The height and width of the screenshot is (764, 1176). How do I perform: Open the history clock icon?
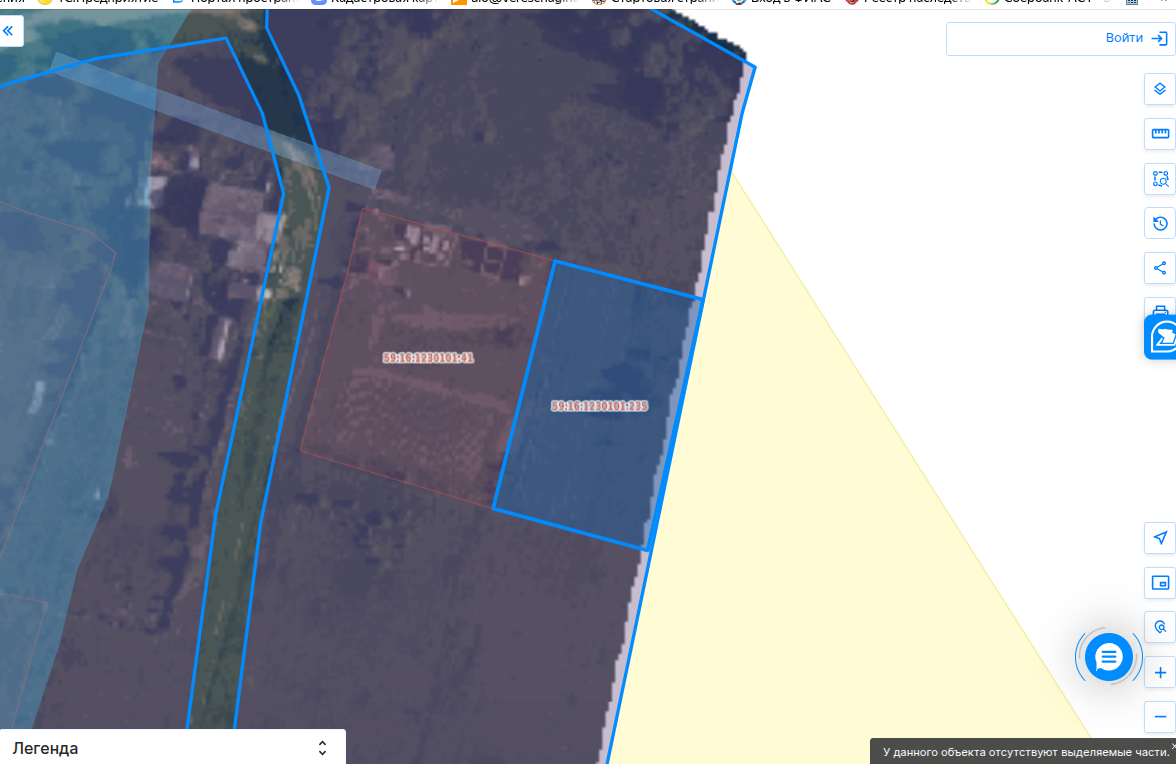click(x=1160, y=223)
